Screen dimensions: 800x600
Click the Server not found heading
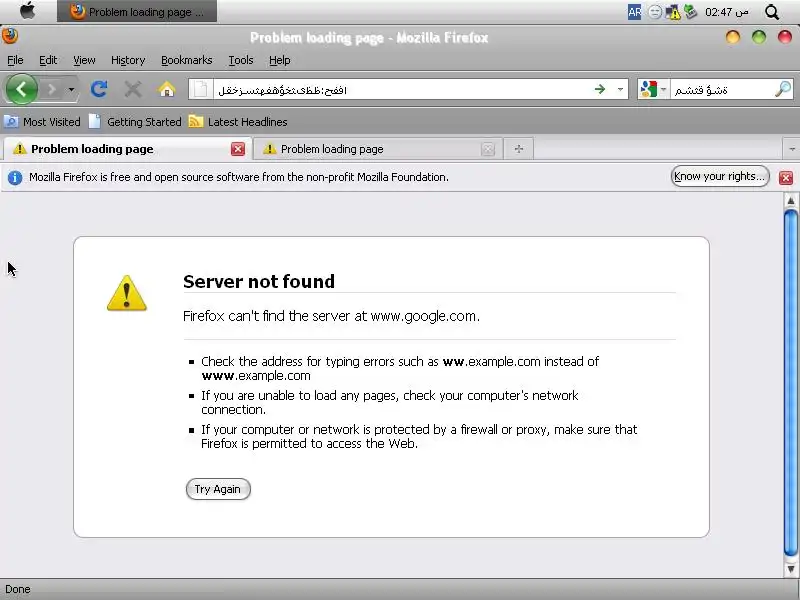click(x=259, y=282)
